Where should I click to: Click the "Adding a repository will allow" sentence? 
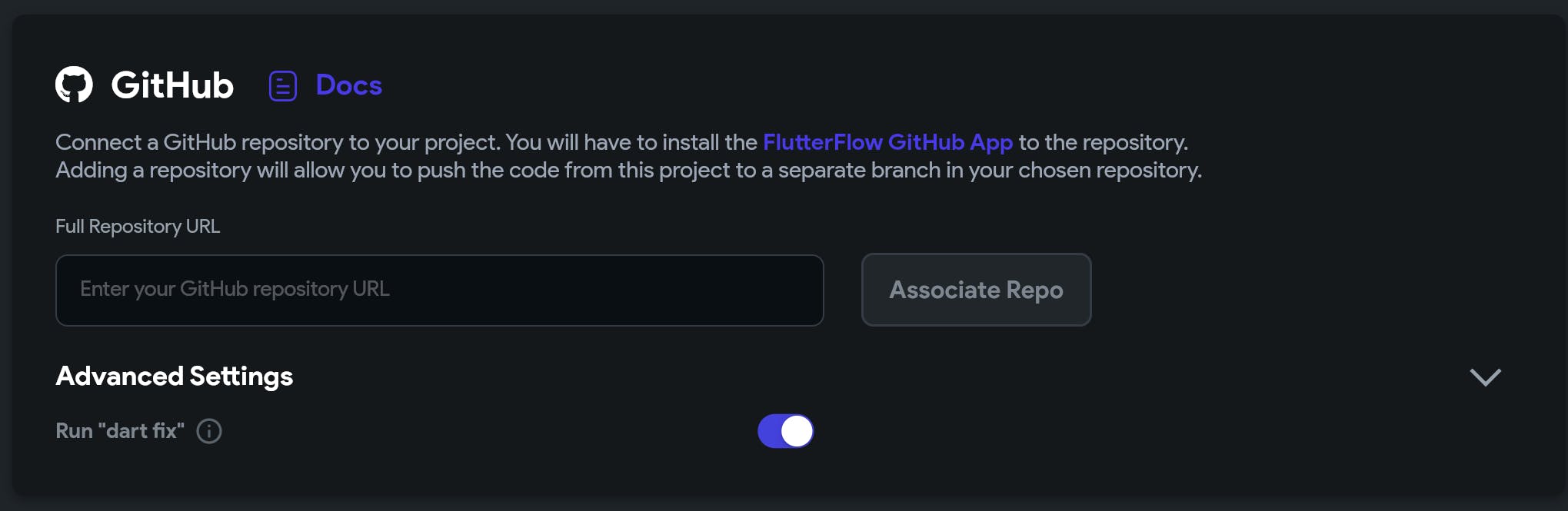click(628, 170)
